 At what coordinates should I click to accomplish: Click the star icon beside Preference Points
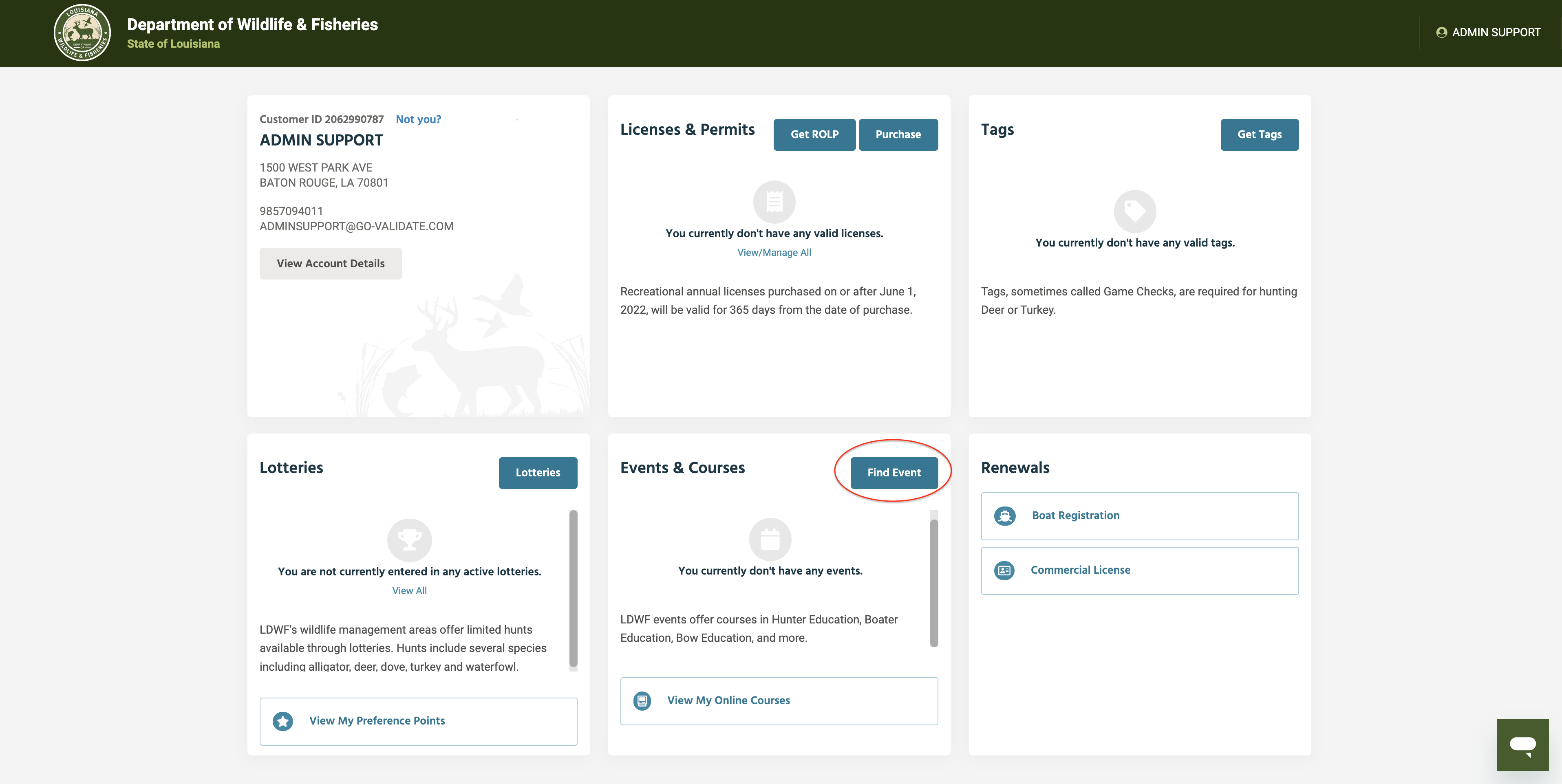pos(282,721)
